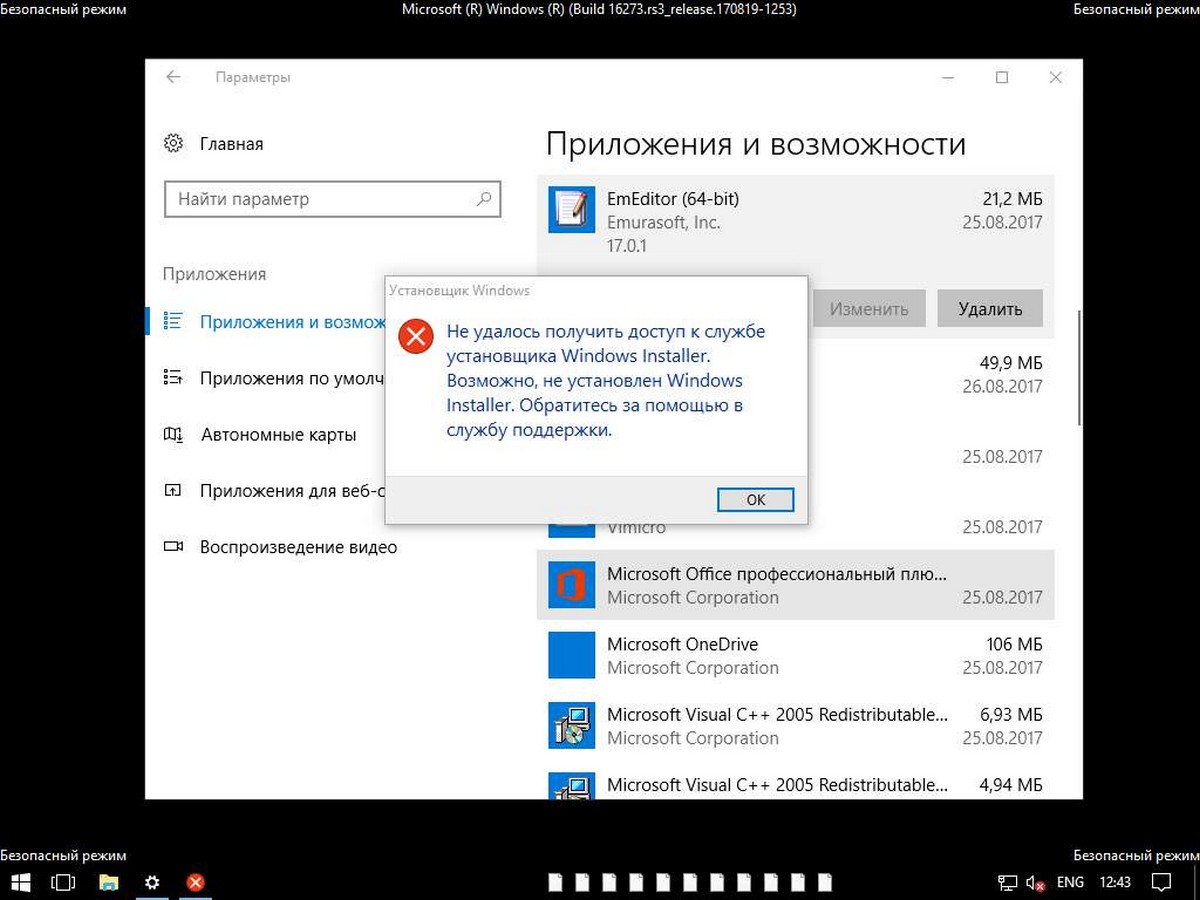The height and width of the screenshot is (900, 1200).
Task: Click the Главная home link
Action: (x=231, y=144)
